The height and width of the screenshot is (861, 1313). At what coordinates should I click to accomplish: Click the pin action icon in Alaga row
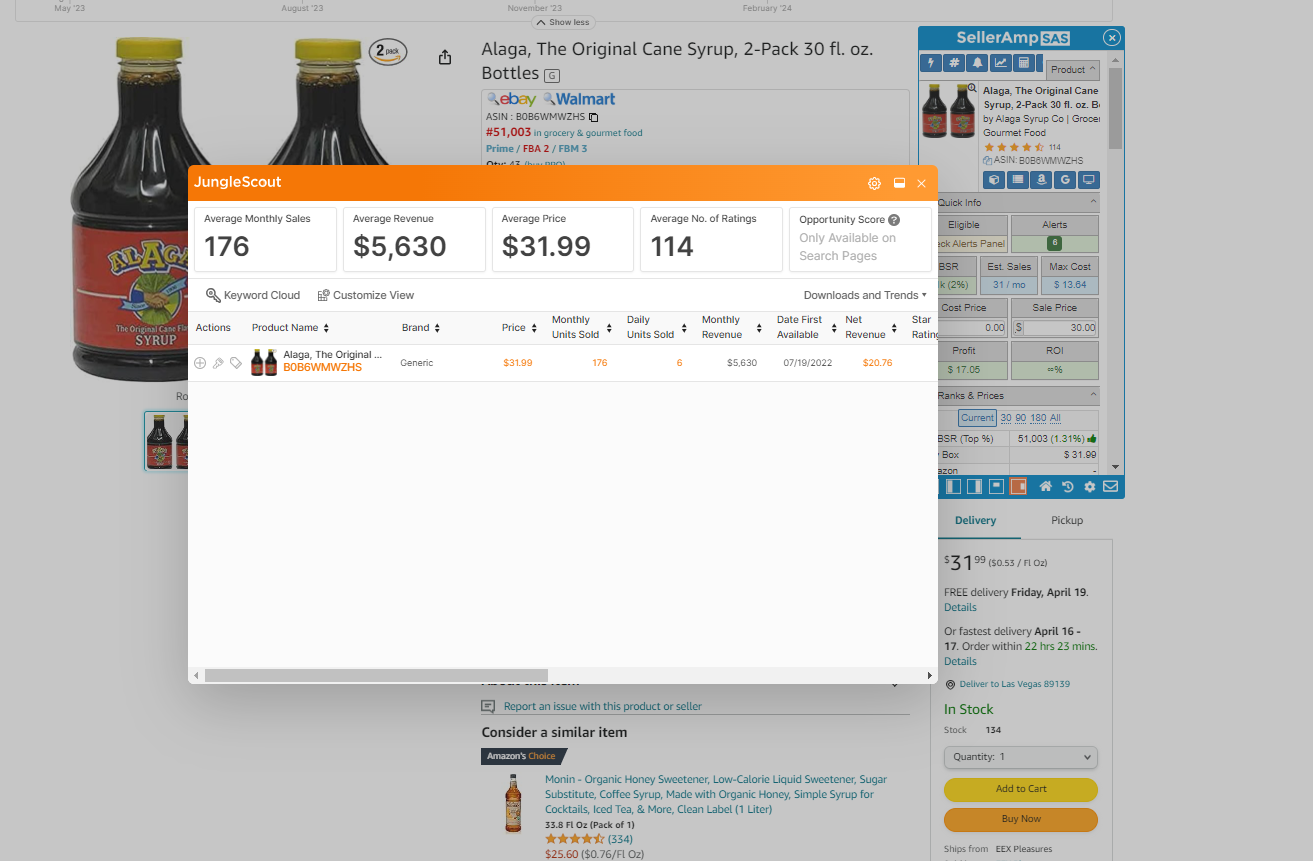(218, 363)
